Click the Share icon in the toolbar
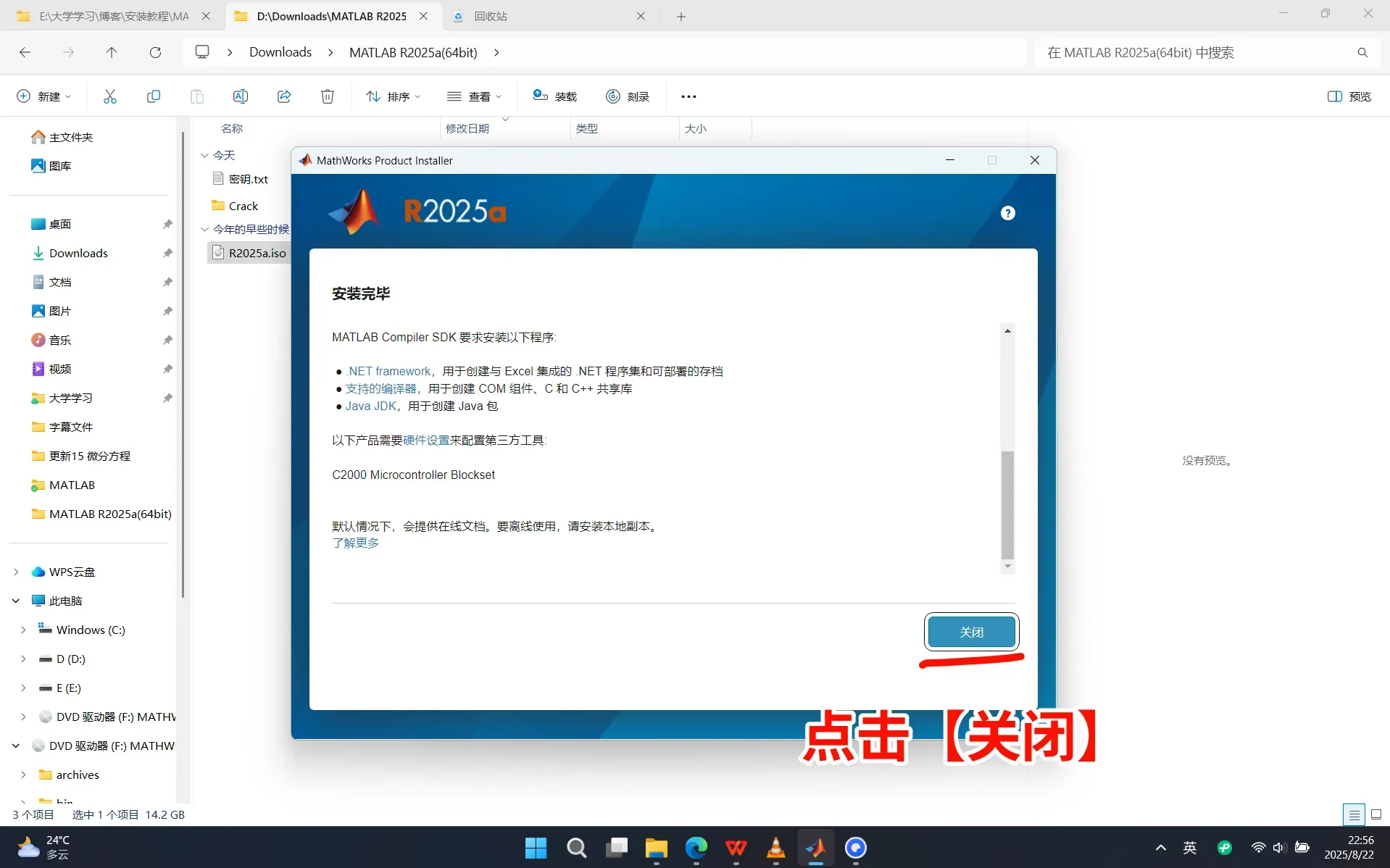 (283, 96)
